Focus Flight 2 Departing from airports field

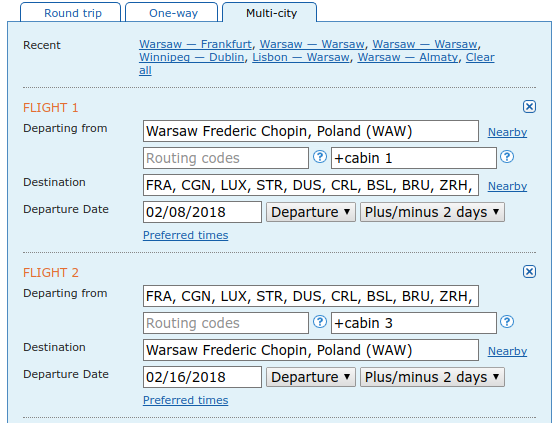pyautogui.click(x=311, y=296)
